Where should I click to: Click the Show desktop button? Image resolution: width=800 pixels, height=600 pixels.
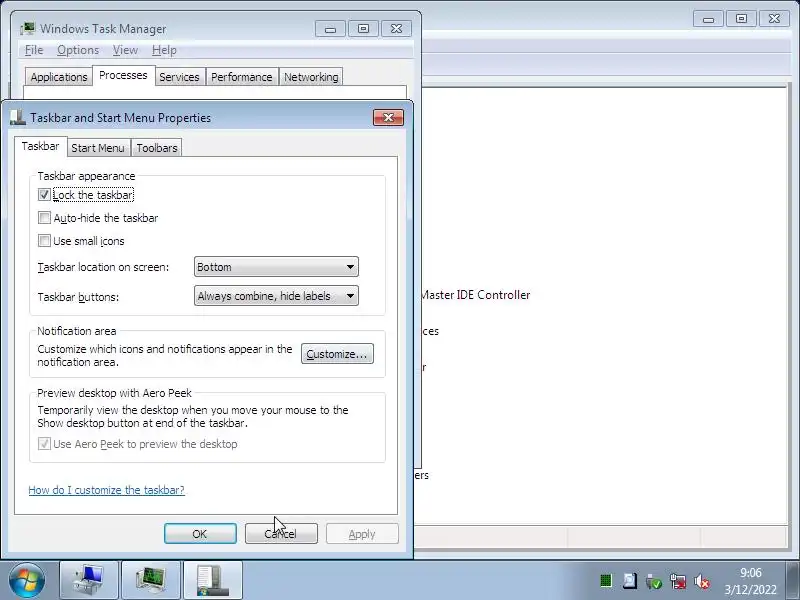(x=793, y=580)
